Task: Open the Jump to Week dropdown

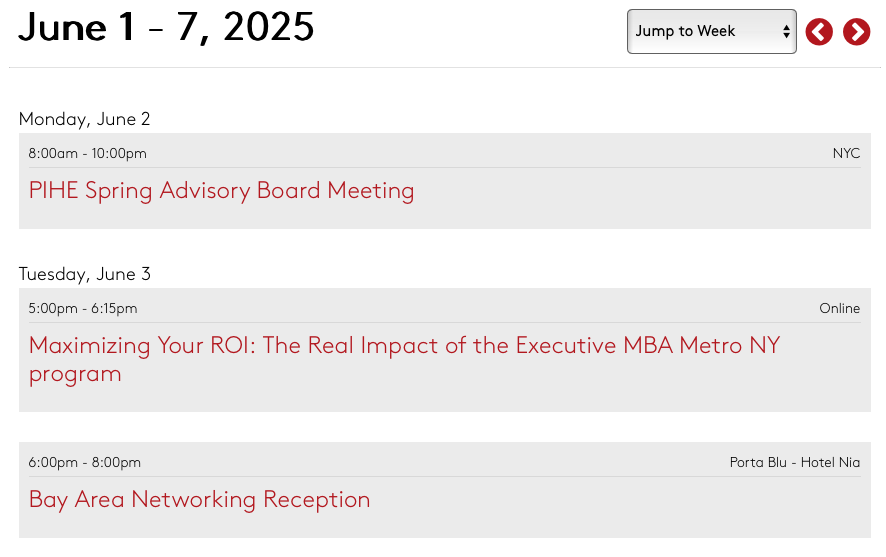Action: pos(711,32)
